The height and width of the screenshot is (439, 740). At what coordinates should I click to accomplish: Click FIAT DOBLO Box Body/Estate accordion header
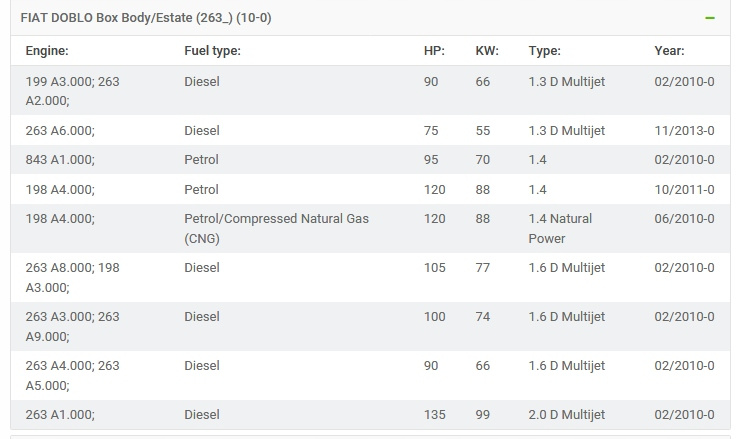(x=370, y=18)
